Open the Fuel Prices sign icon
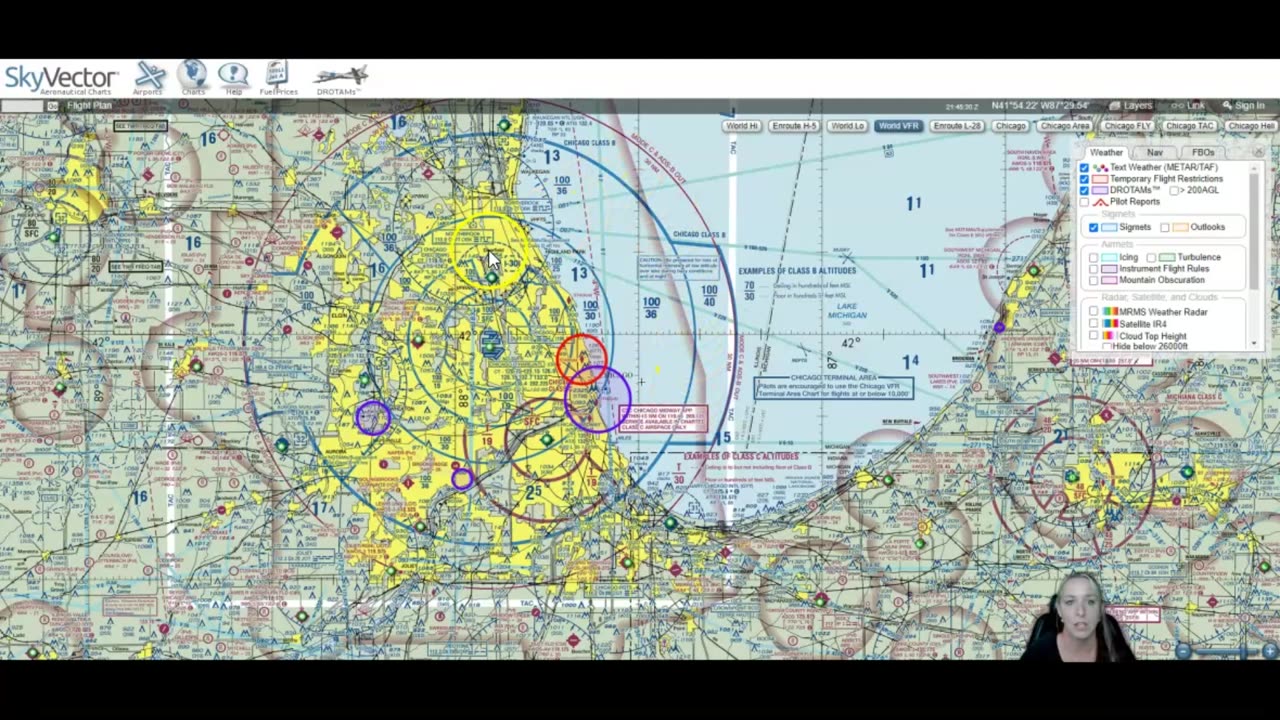The width and height of the screenshot is (1280, 720). [x=278, y=78]
